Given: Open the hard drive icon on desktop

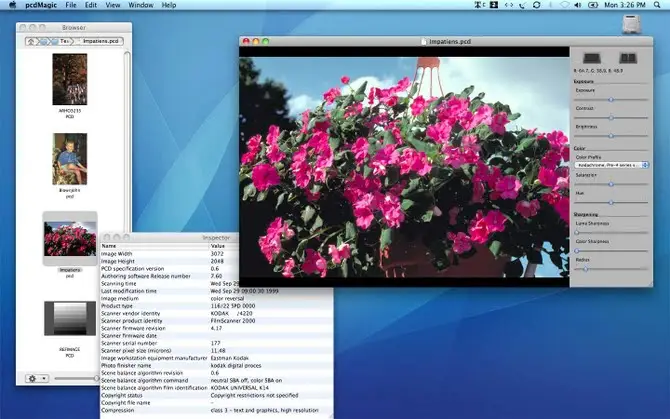Looking at the screenshot, I should (631, 24).
